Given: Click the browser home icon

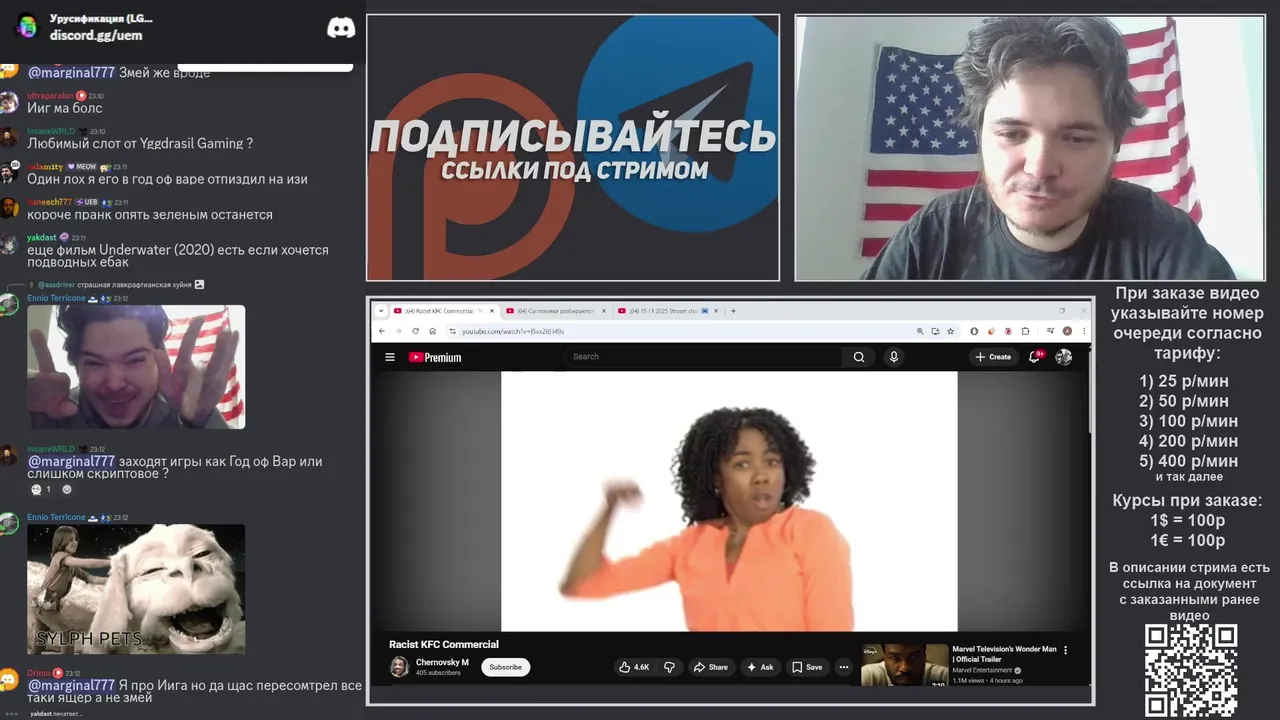Looking at the screenshot, I should coord(433,331).
